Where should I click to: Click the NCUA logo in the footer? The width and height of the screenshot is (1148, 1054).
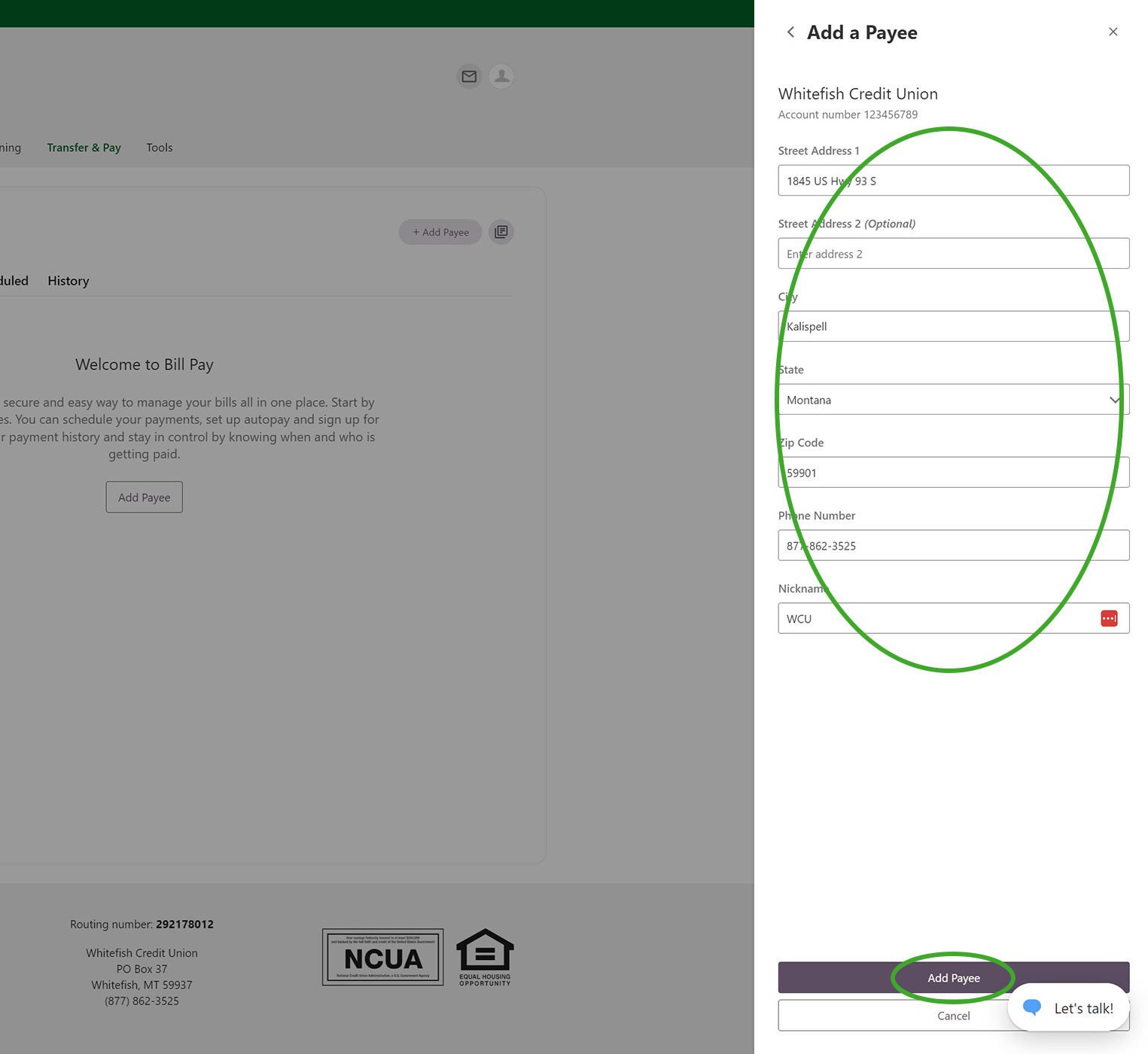[x=382, y=957]
